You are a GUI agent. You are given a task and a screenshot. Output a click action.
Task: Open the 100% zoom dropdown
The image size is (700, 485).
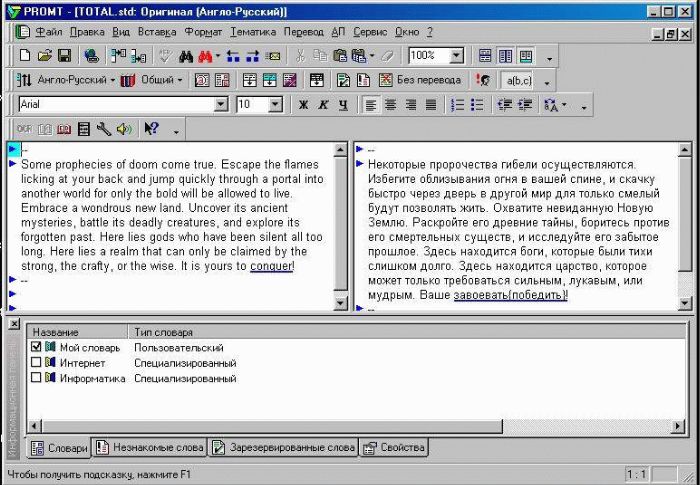[456, 56]
